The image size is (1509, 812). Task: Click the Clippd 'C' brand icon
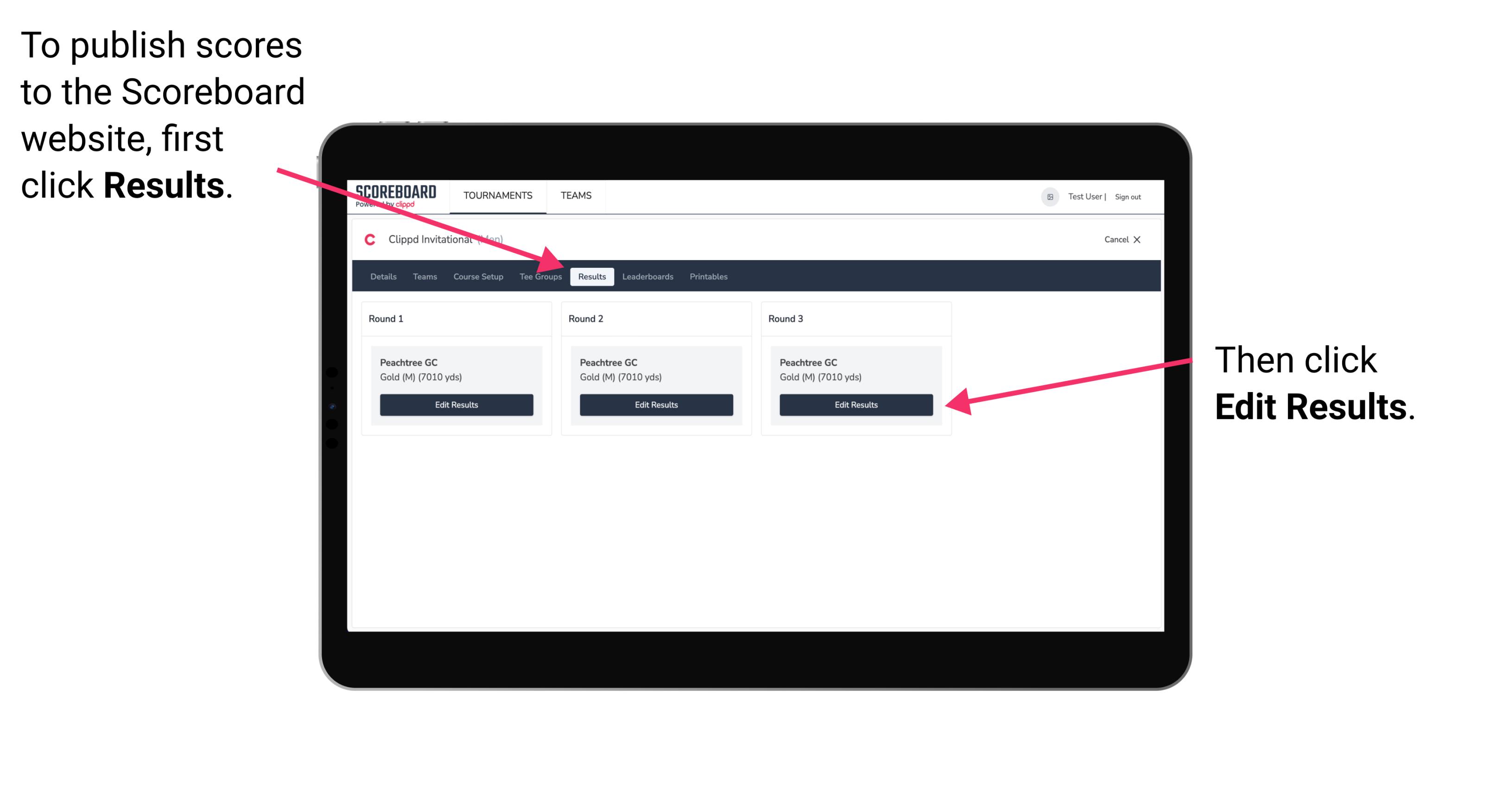pos(368,240)
